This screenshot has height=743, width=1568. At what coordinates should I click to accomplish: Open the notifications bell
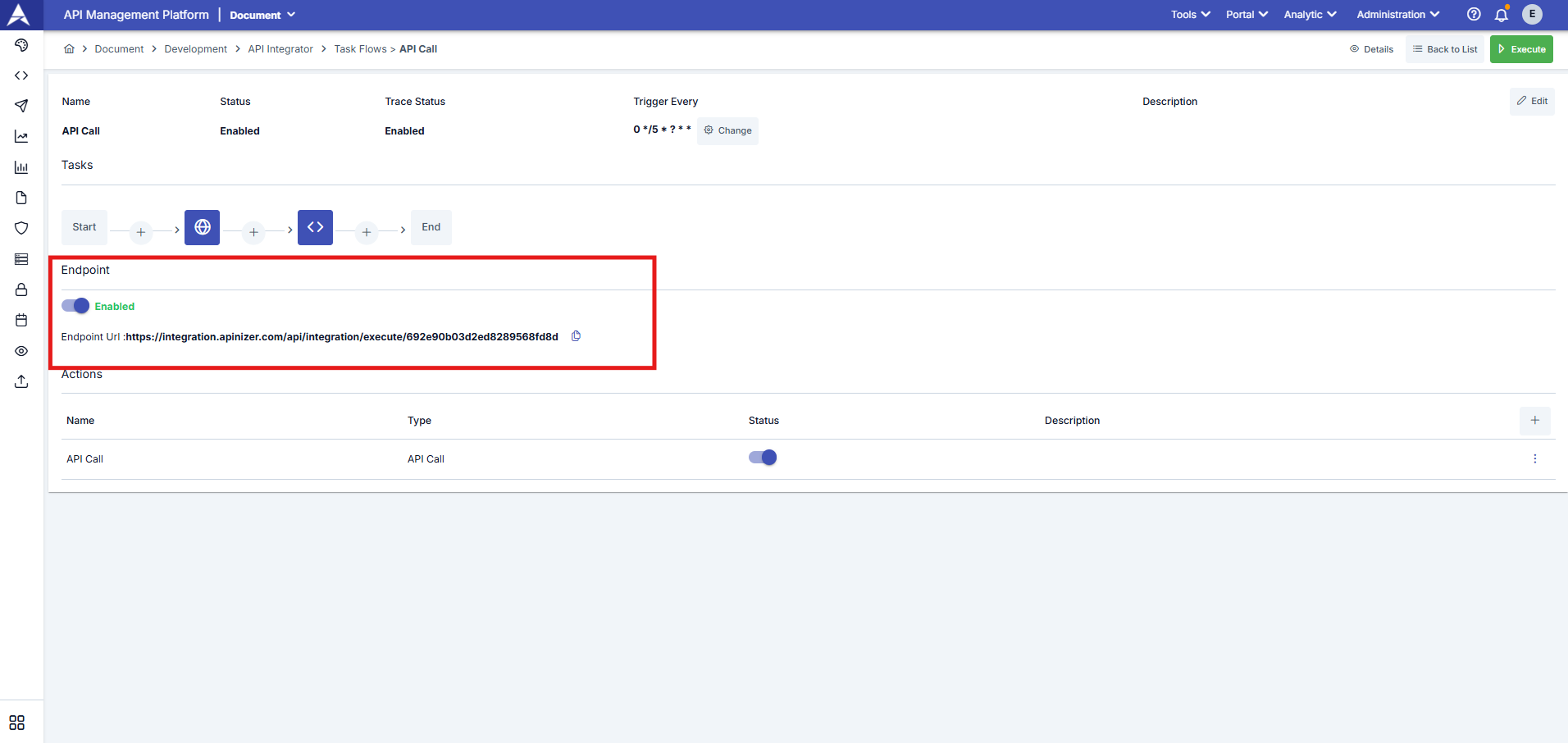[1502, 15]
